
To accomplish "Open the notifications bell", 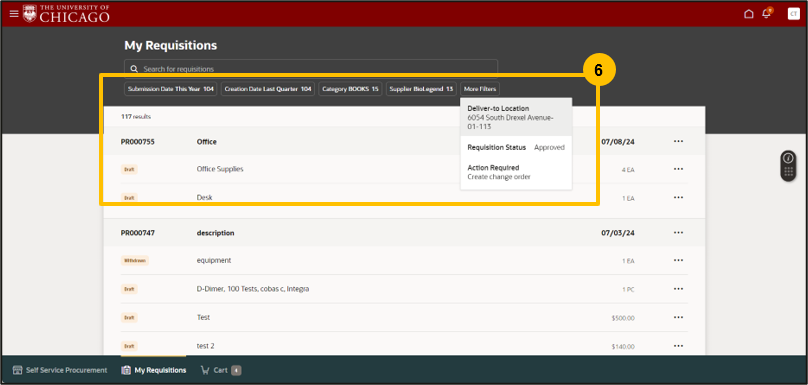I will pos(767,13).
